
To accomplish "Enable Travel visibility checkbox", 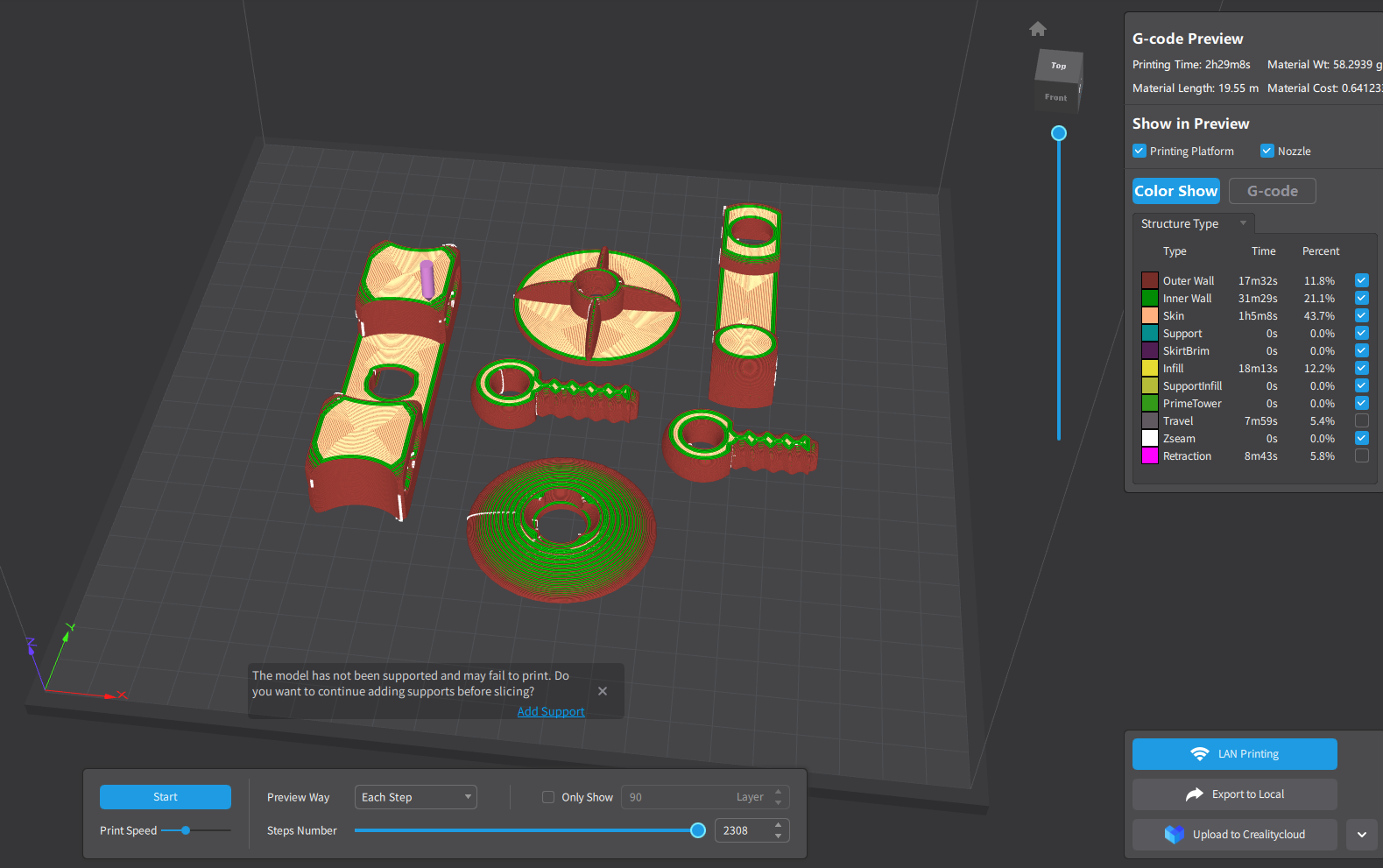I will 1362,420.
